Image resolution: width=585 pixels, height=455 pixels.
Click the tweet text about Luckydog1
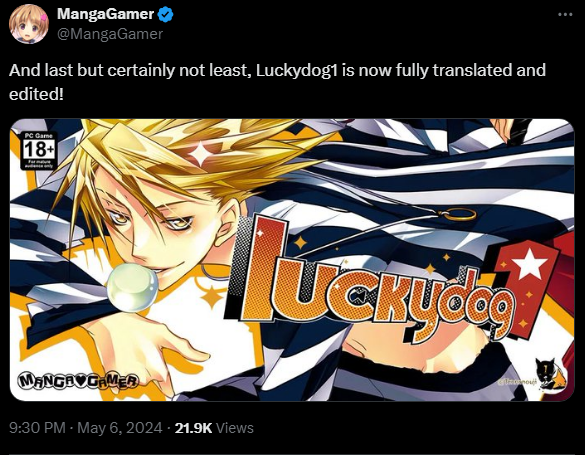pos(277,82)
